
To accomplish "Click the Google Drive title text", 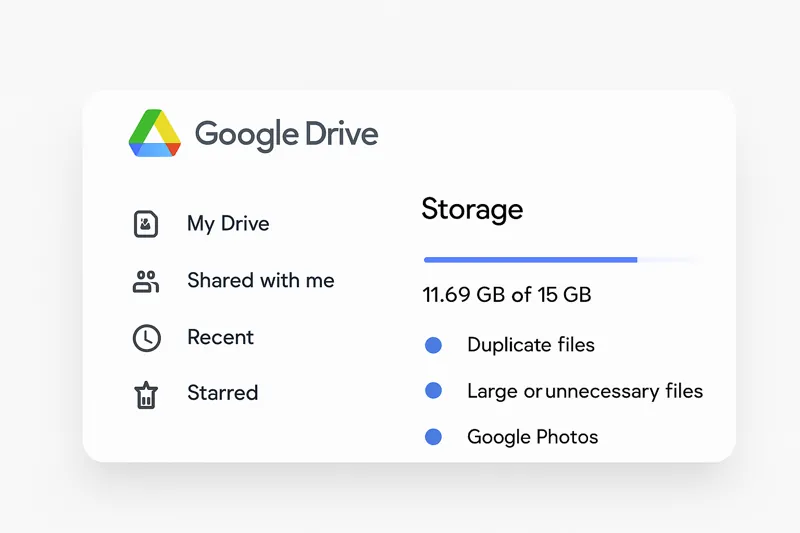I will pyautogui.click(x=286, y=135).
